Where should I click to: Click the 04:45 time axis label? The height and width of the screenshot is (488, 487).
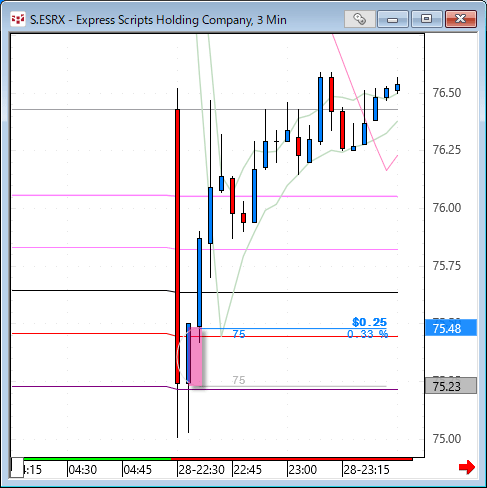click(138, 470)
